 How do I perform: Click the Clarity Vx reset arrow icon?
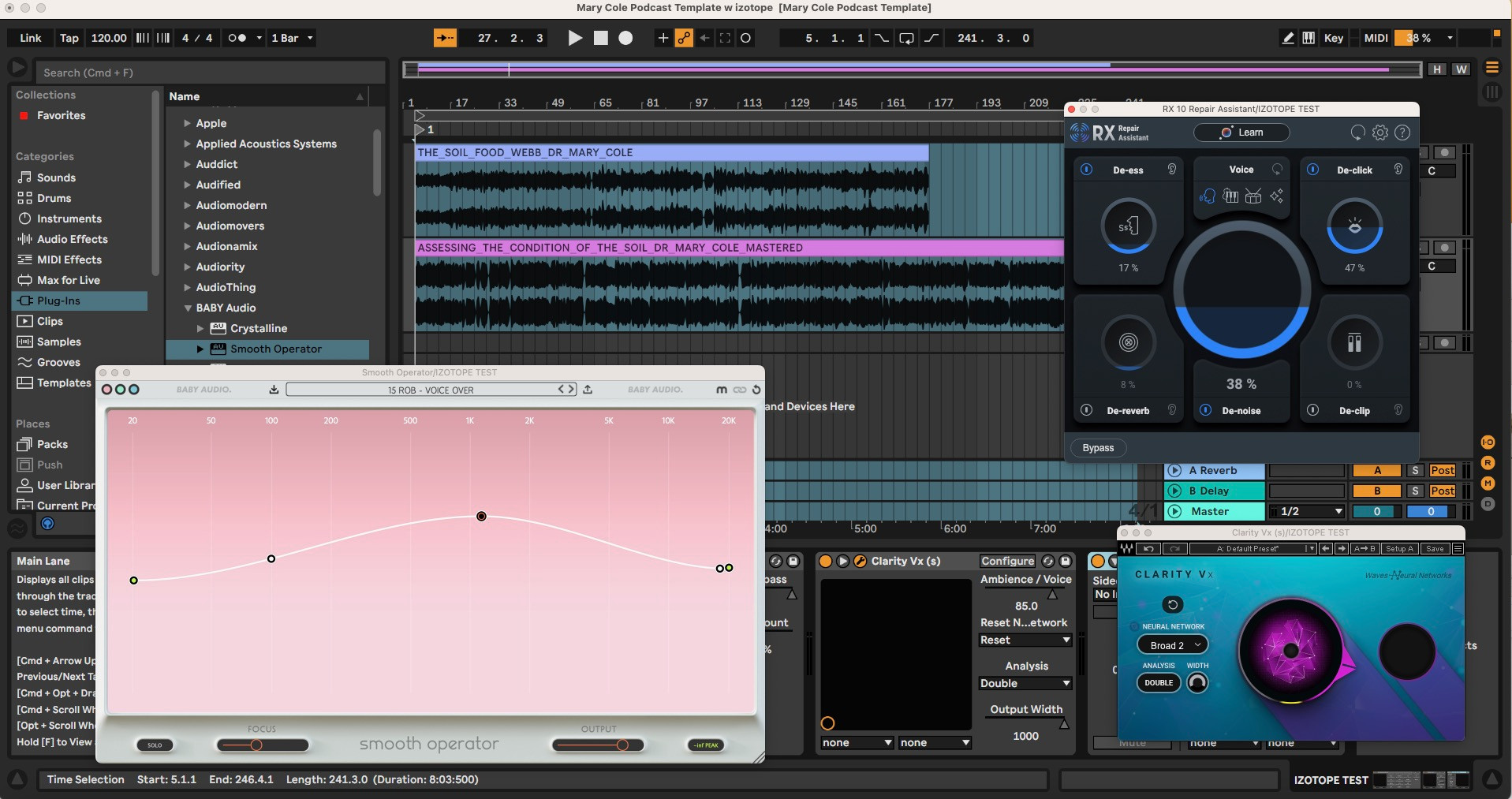coord(1172,605)
